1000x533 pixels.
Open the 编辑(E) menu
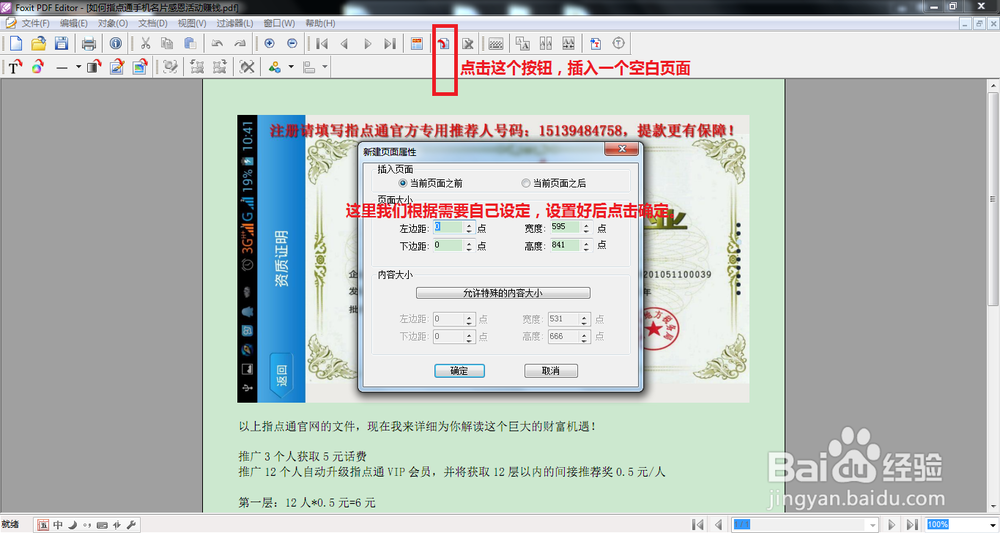[74, 23]
